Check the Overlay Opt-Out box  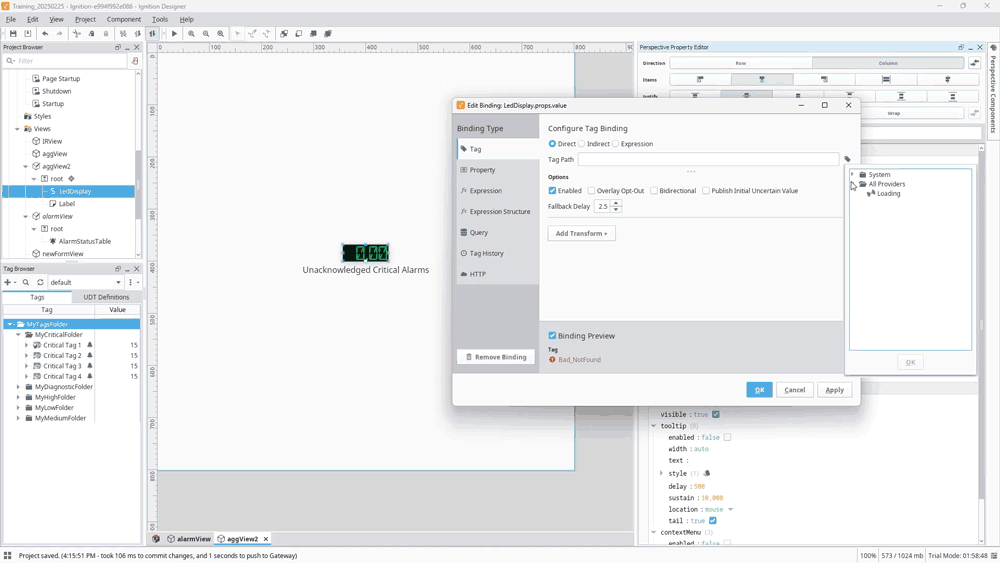click(x=591, y=191)
